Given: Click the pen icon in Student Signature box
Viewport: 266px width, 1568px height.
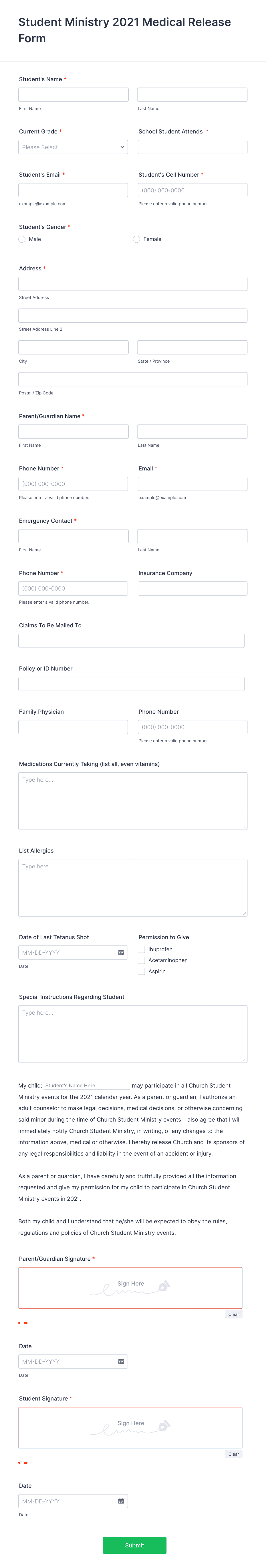Looking at the screenshot, I should point(164,1426).
